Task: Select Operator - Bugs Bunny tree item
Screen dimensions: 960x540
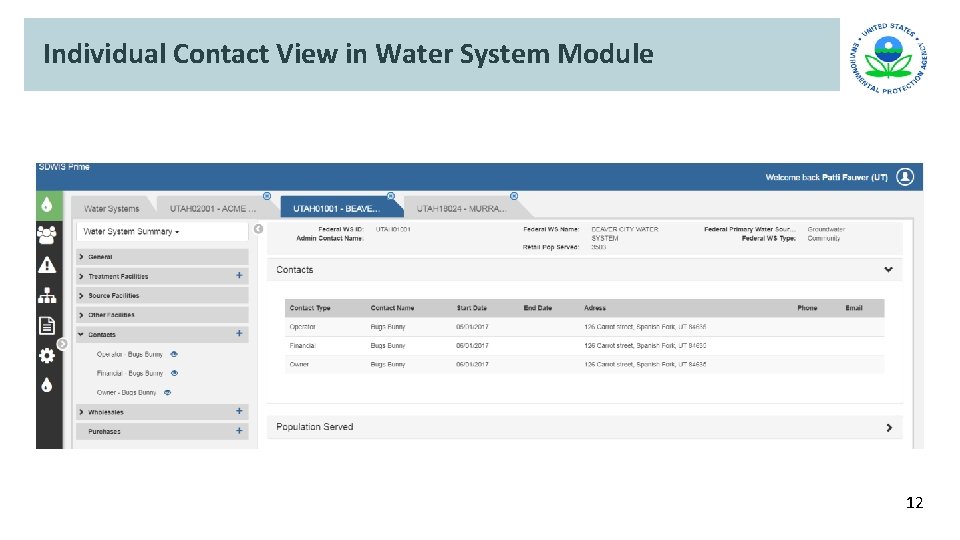Action: point(129,354)
